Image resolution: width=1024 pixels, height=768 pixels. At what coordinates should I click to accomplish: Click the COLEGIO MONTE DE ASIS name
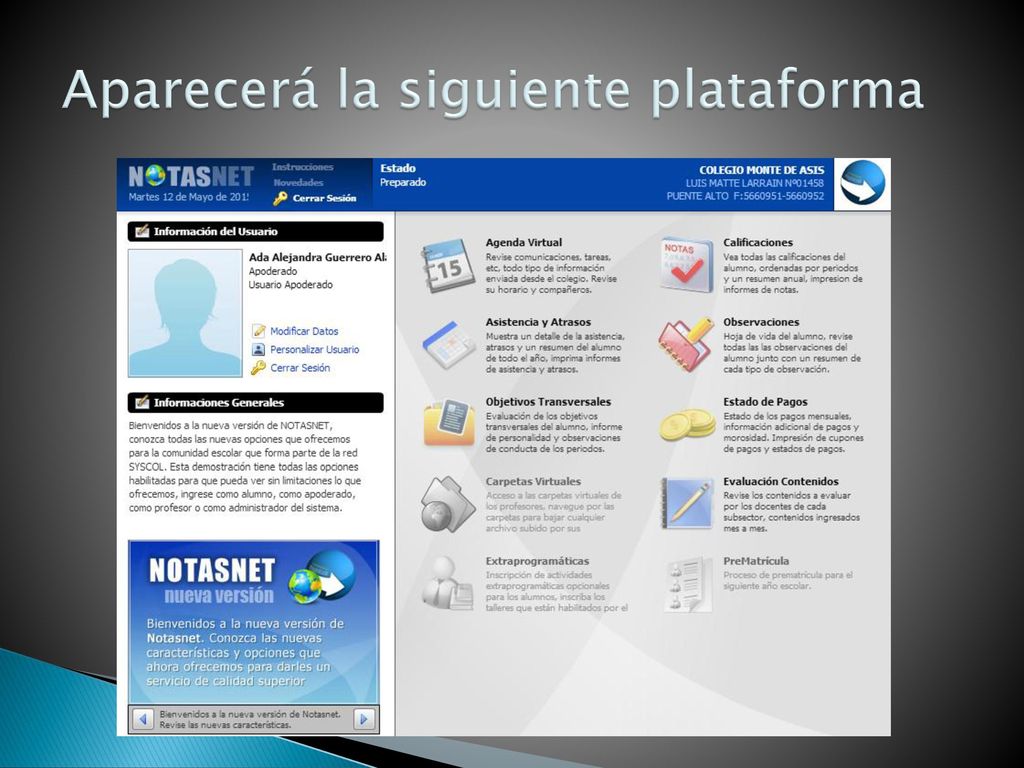point(761,170)
